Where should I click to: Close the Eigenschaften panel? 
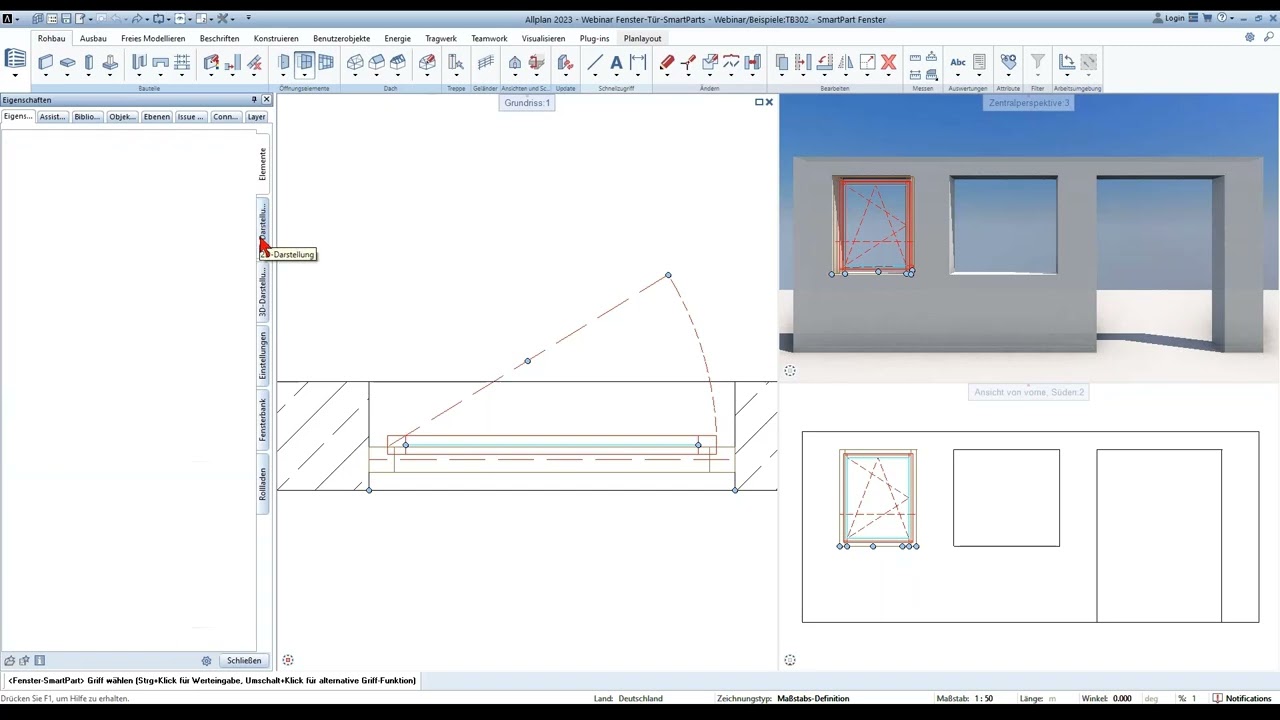(266, 100)
